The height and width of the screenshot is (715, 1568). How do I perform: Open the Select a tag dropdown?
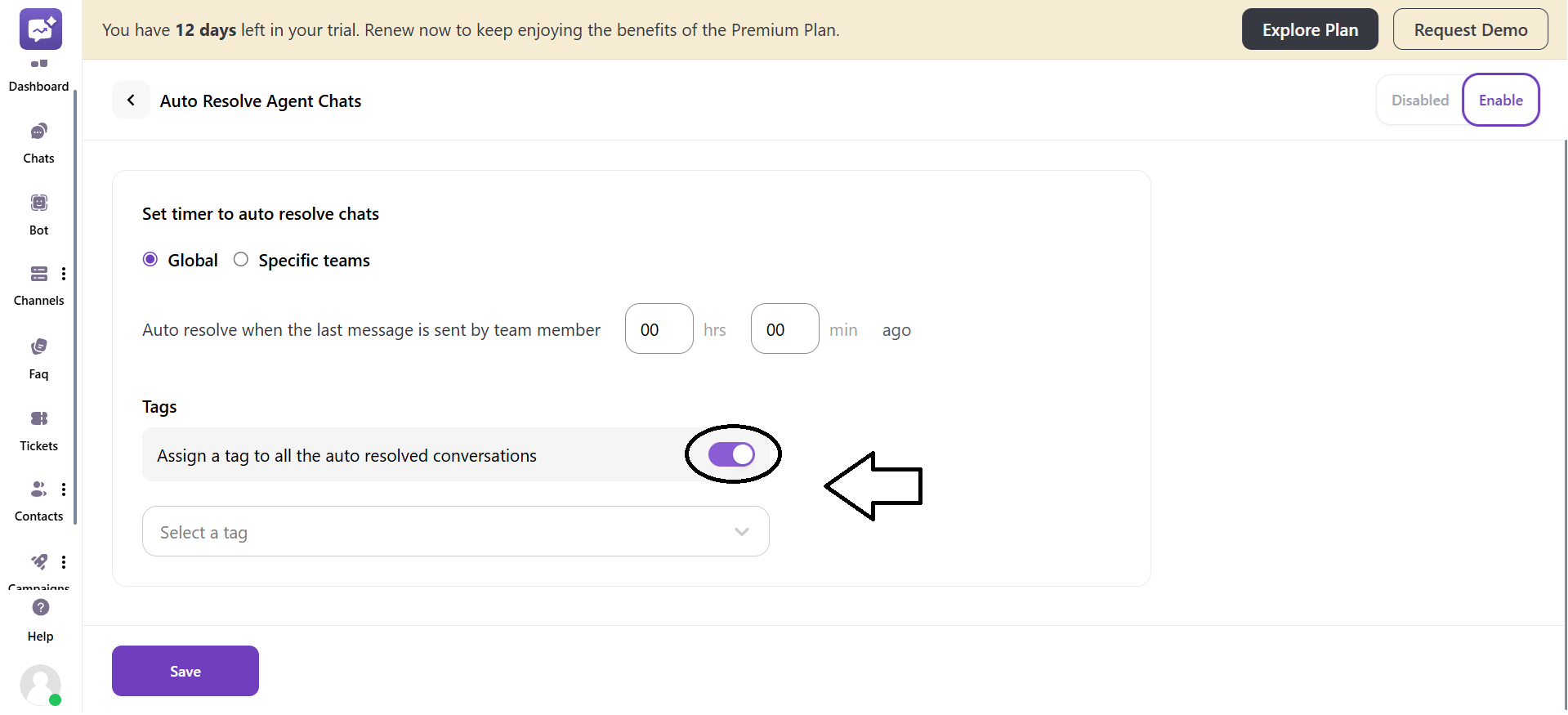tap(455, 532)
